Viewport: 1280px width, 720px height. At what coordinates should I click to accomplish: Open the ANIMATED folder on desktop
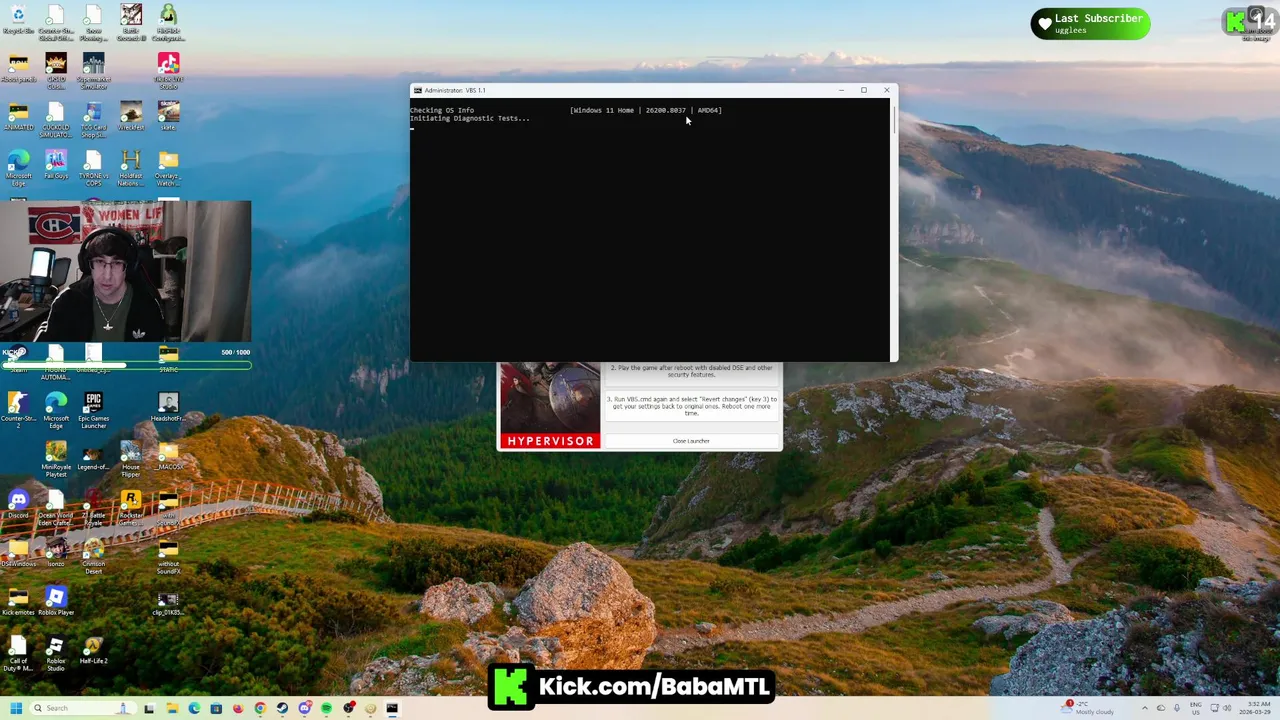(x=18, y=116)
